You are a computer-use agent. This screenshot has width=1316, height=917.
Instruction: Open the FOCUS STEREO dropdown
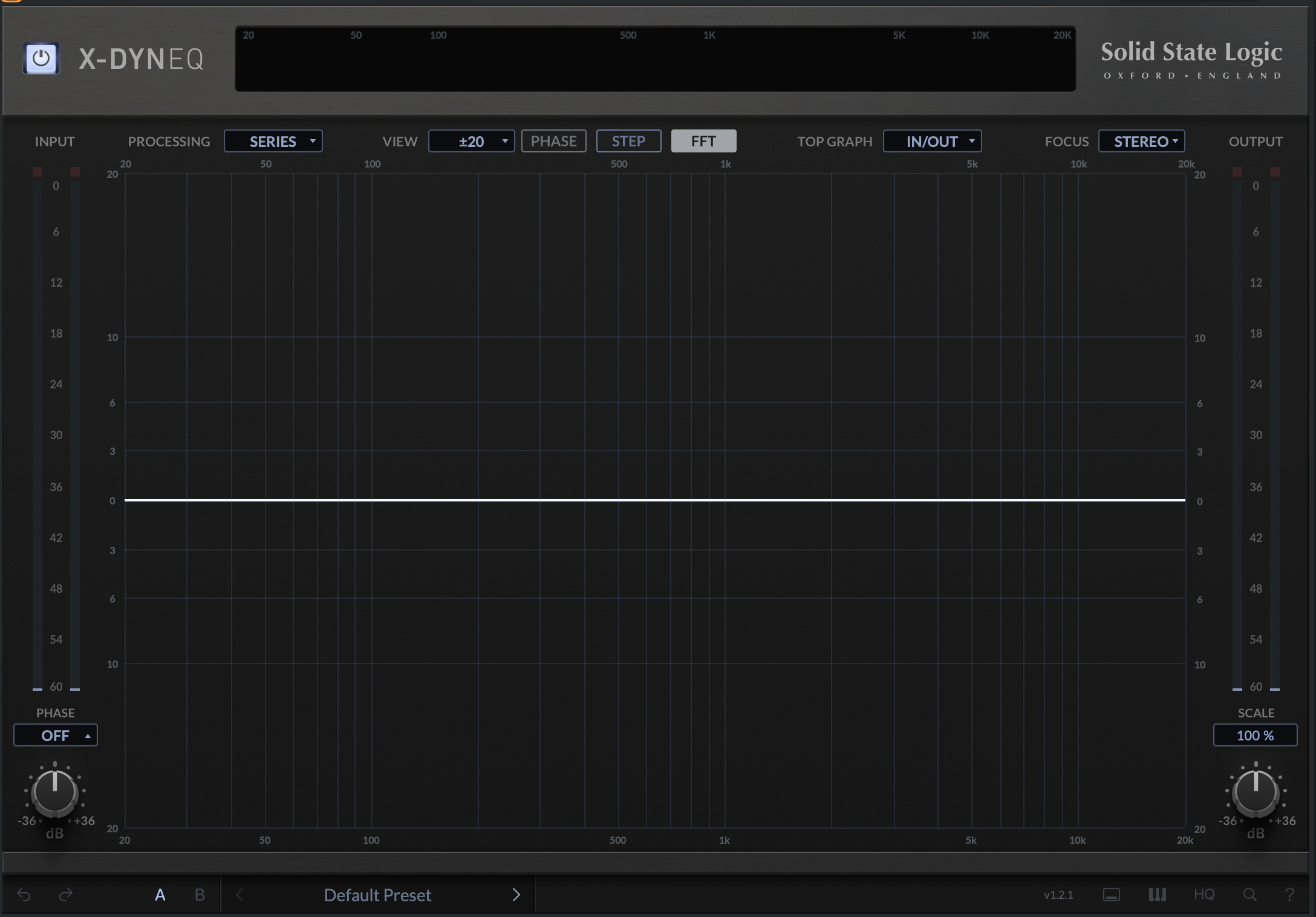pyautogui.click(x=1141, y=141)
